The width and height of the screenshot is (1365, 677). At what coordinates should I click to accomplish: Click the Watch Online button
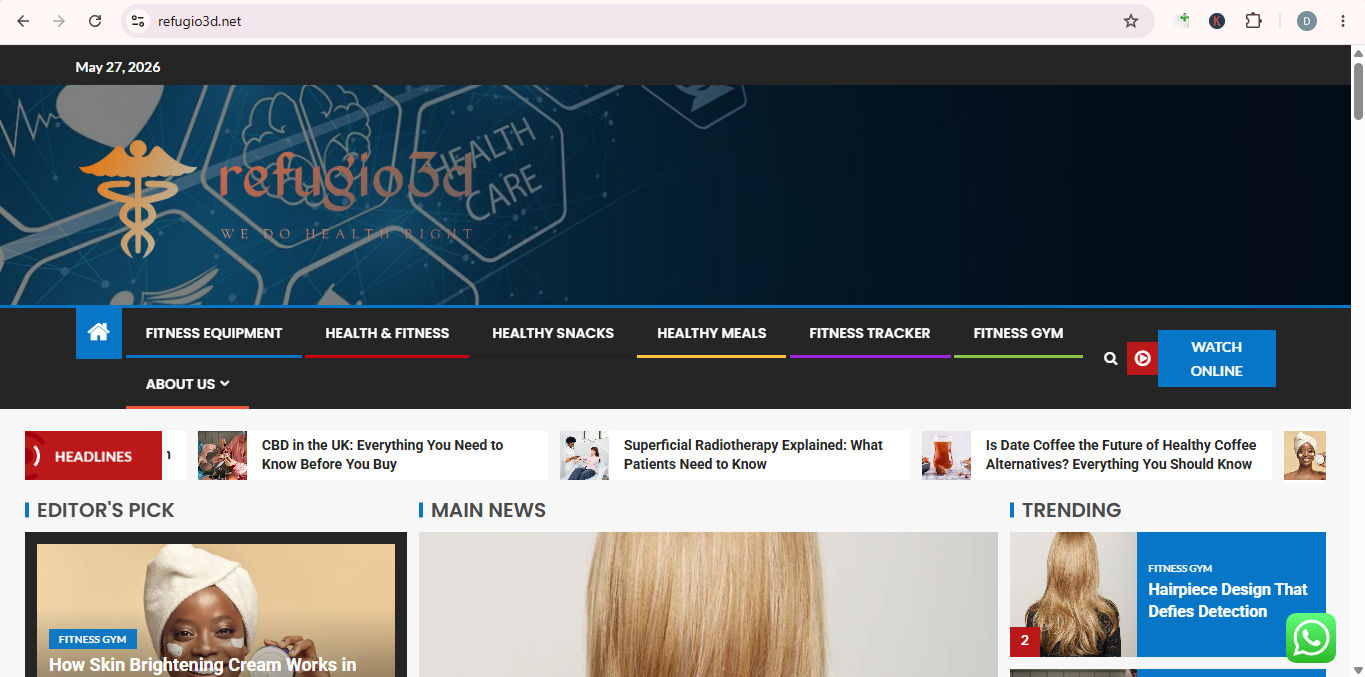(1216, 358)
